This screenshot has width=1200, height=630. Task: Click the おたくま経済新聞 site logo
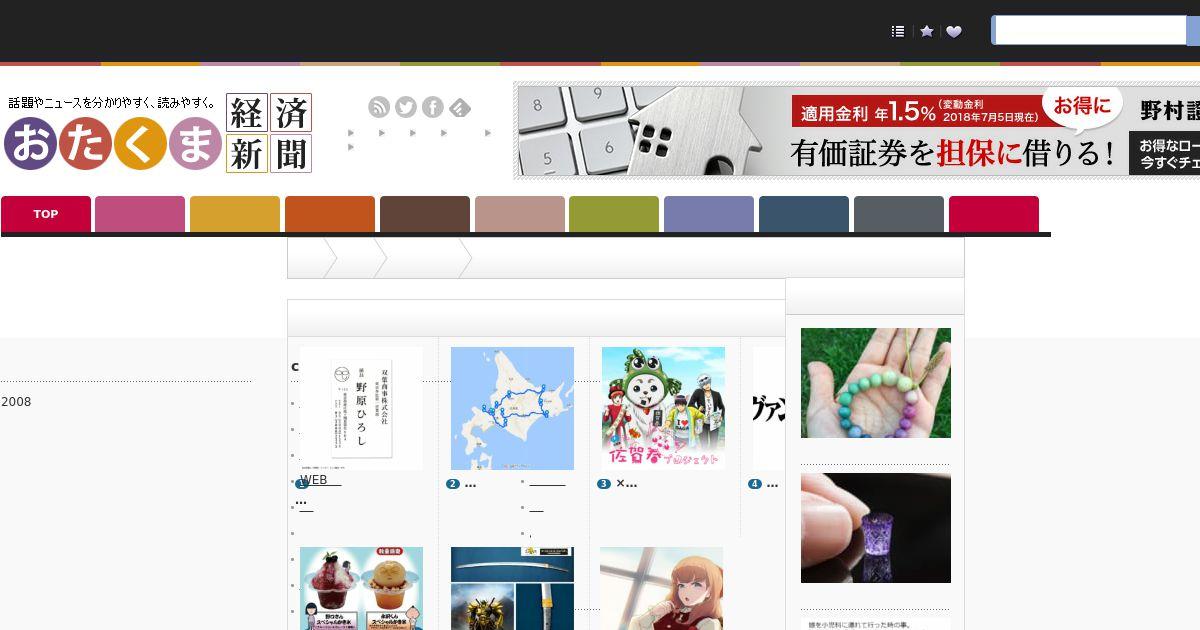coord(158,132)
